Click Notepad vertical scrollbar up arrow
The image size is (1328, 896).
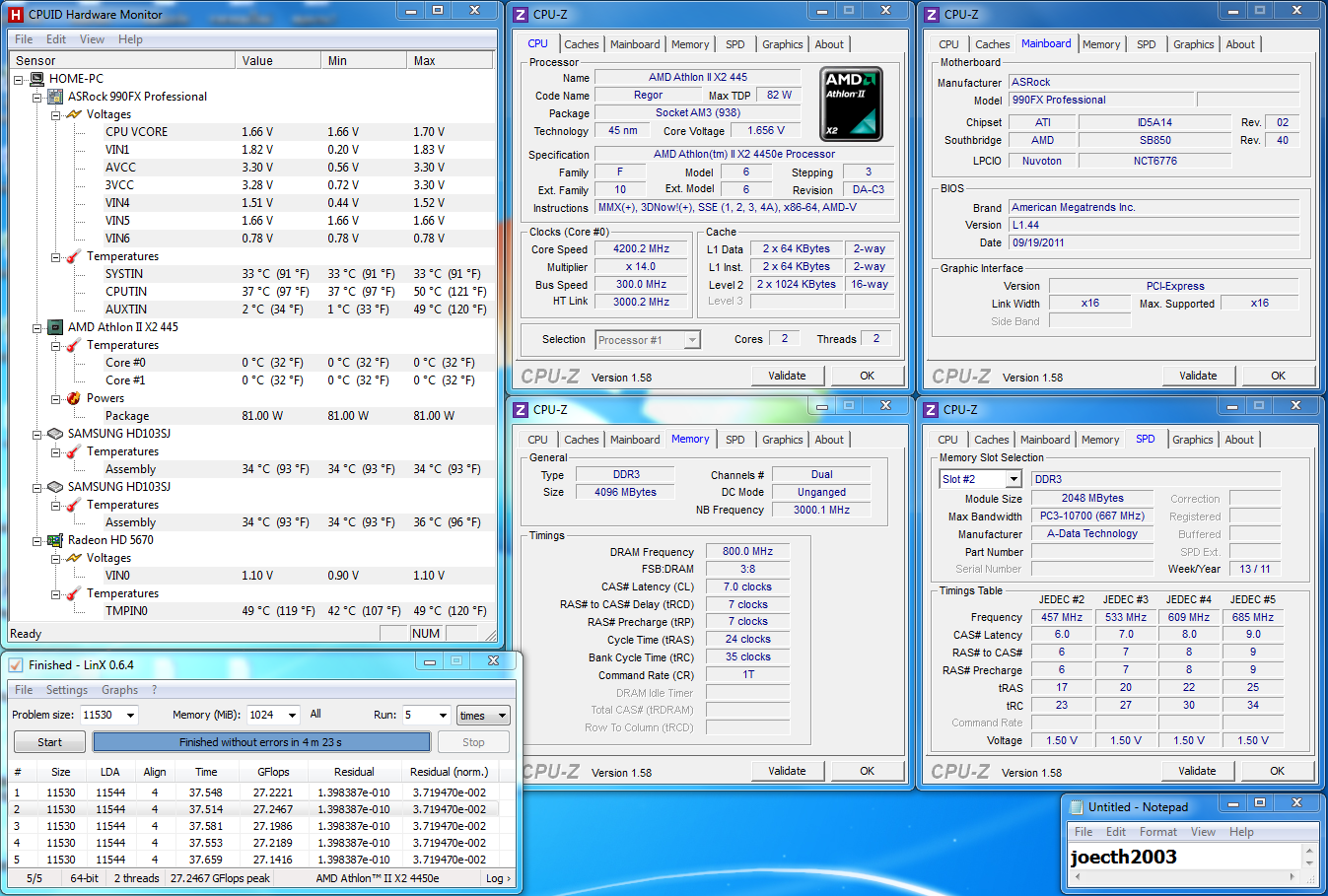1310,851
